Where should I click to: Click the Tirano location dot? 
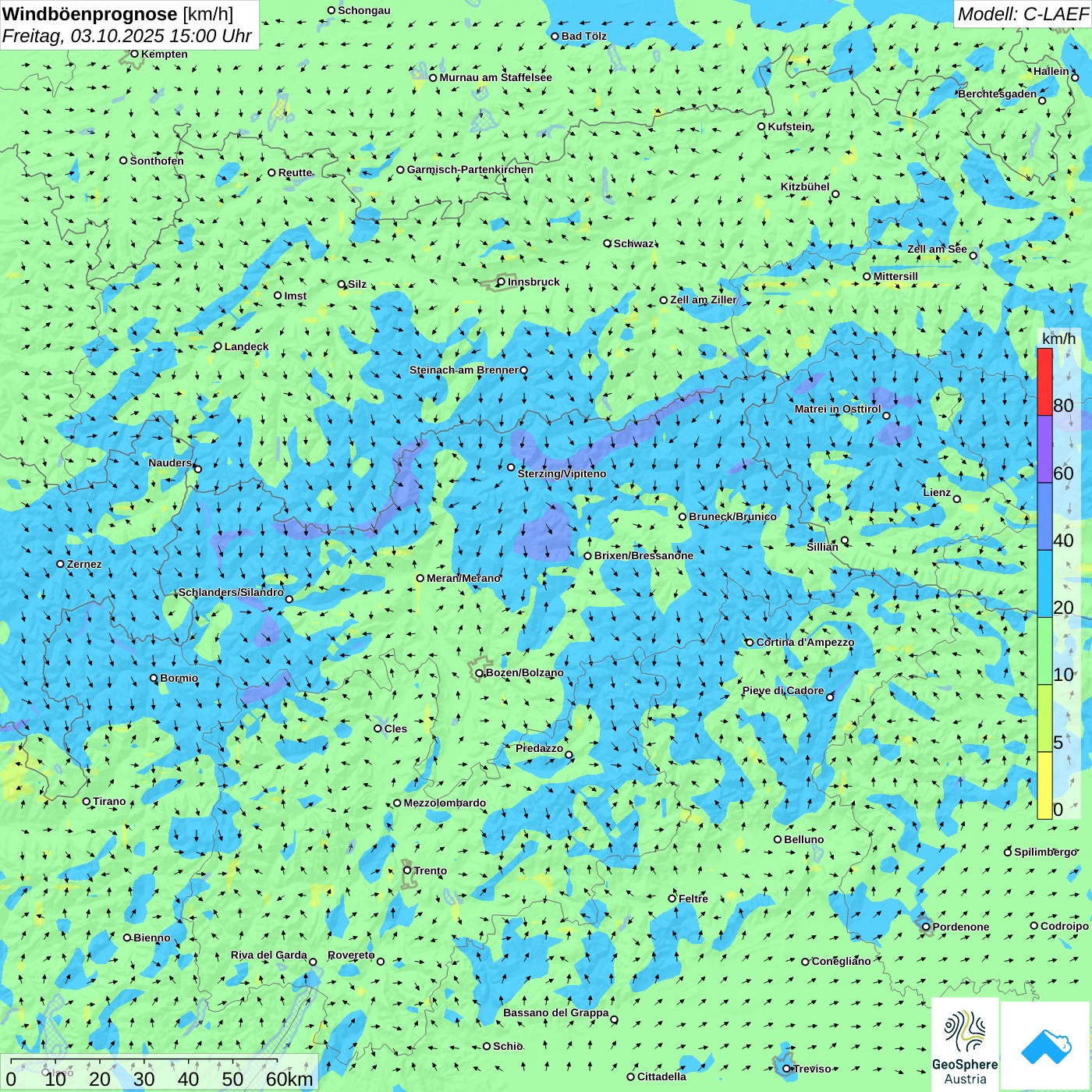[x=87, y=801]
